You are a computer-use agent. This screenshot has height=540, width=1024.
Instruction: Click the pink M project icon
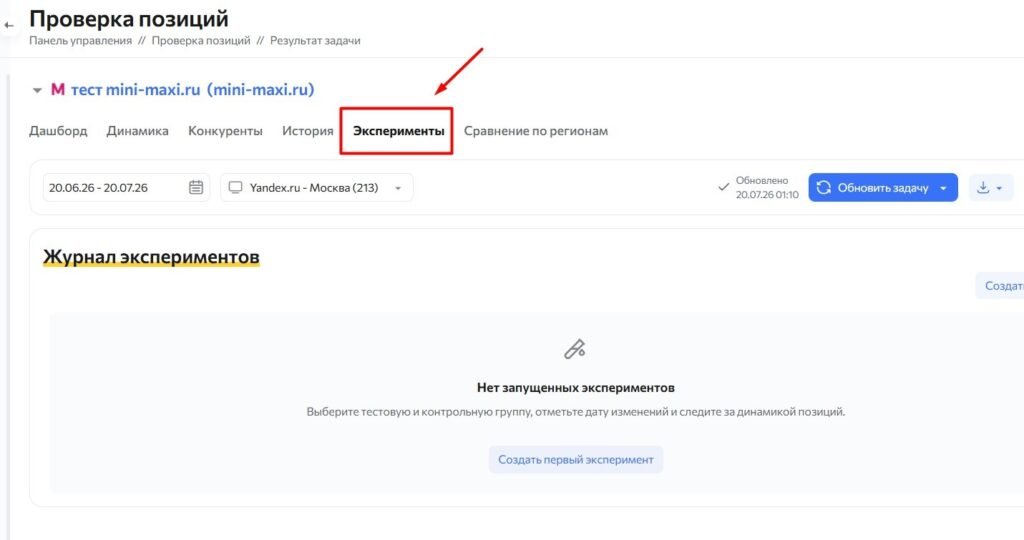click(57, 89)
